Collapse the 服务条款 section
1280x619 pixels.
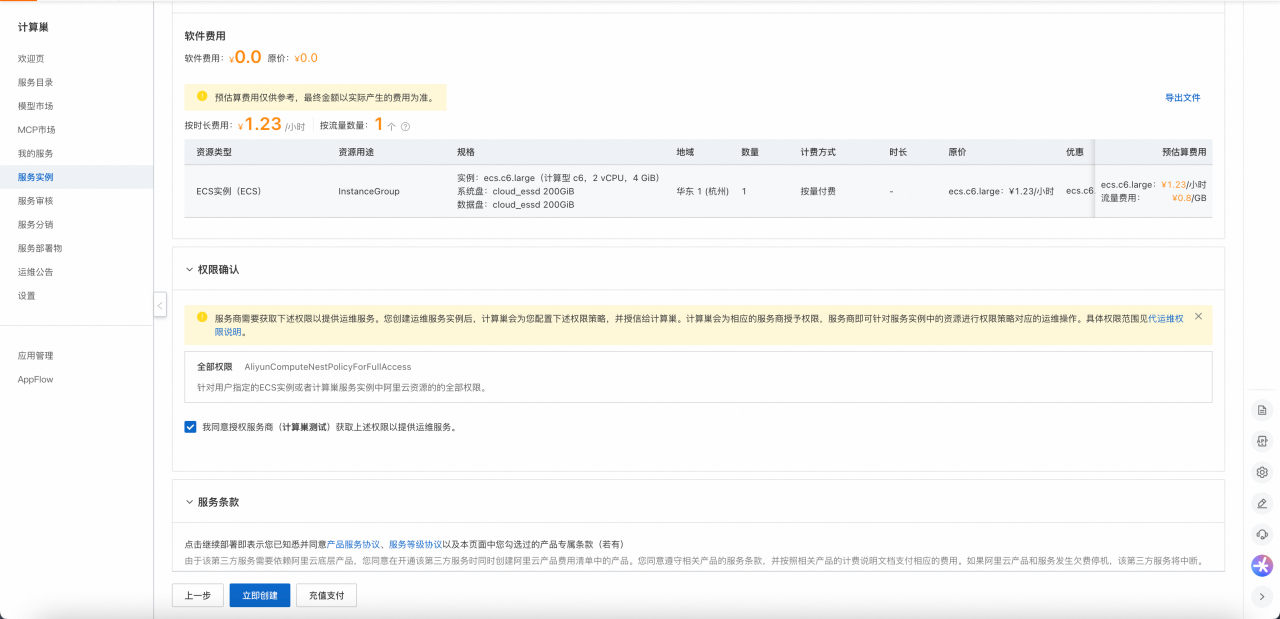189,502
